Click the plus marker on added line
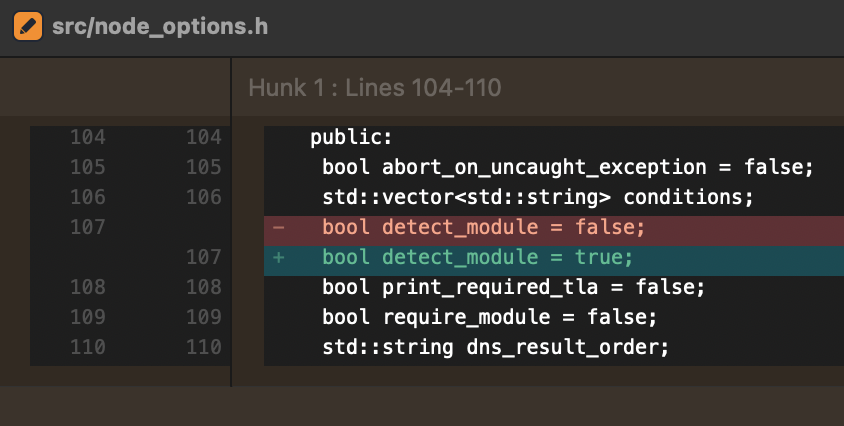The image size is (844, 426). pos(278,258)
